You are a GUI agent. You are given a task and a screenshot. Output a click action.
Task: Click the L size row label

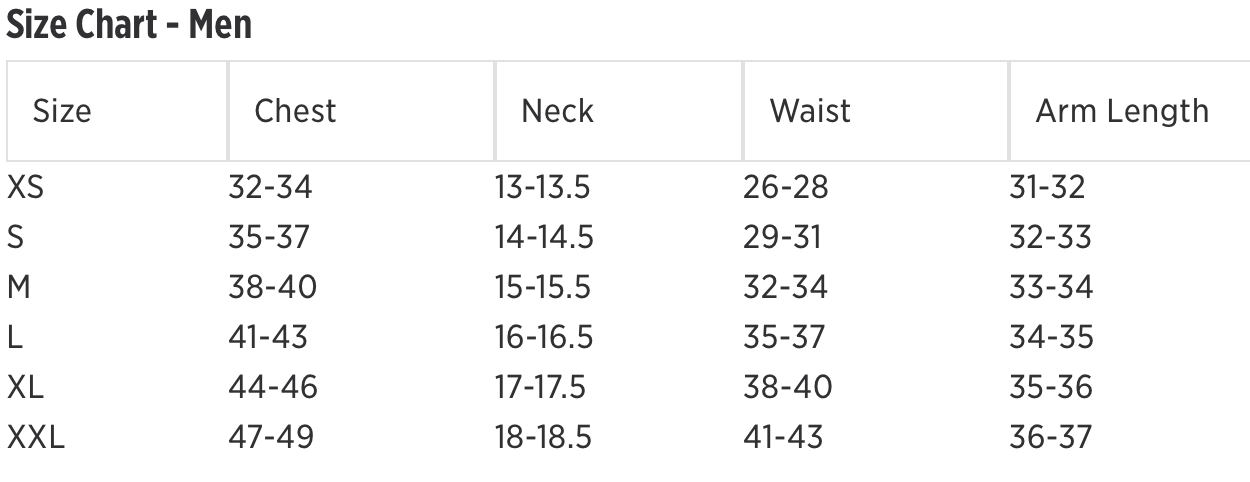coord(14,337)
